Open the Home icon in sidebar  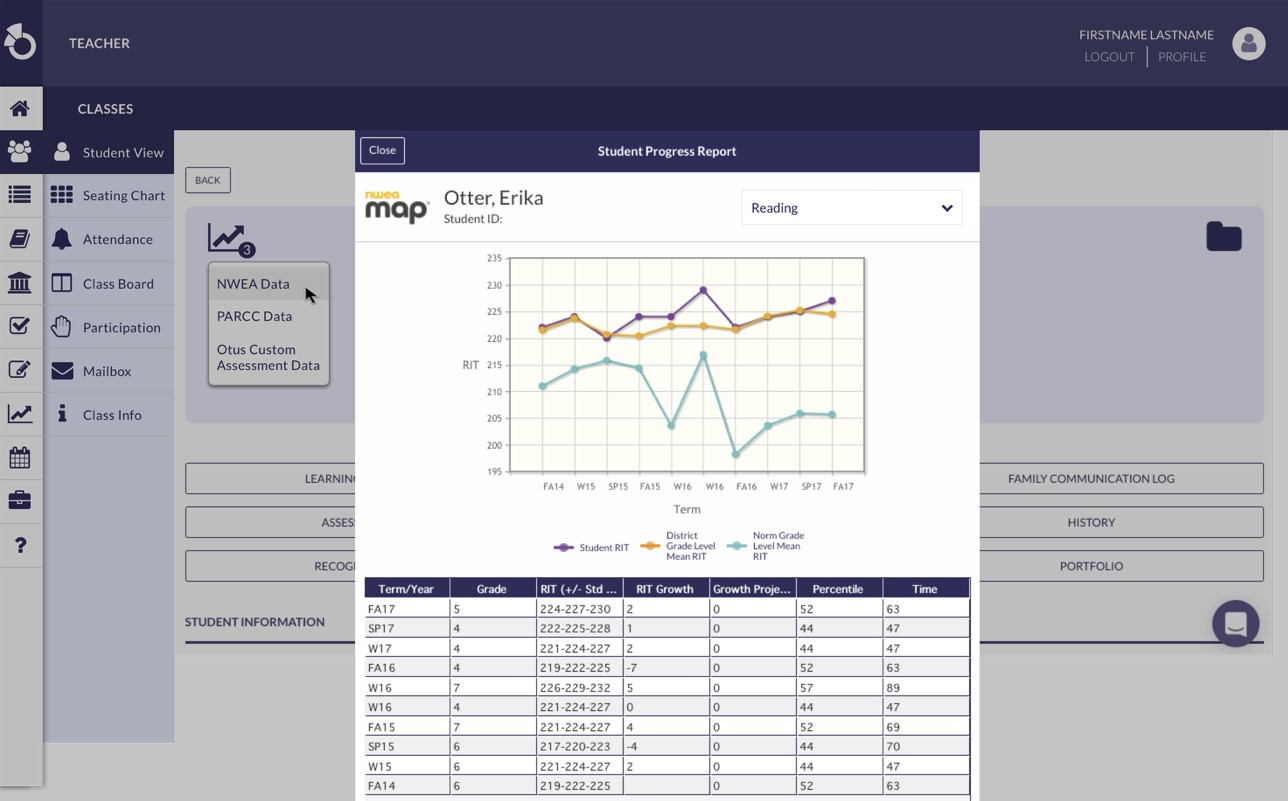pyautogui.click(x=20, y=108)
